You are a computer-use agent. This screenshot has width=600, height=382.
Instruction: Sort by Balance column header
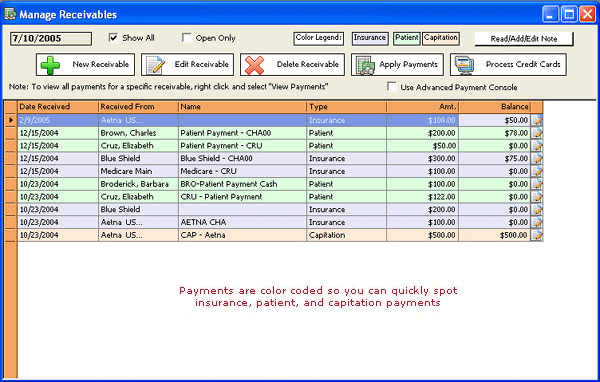(x=495, y=107)
